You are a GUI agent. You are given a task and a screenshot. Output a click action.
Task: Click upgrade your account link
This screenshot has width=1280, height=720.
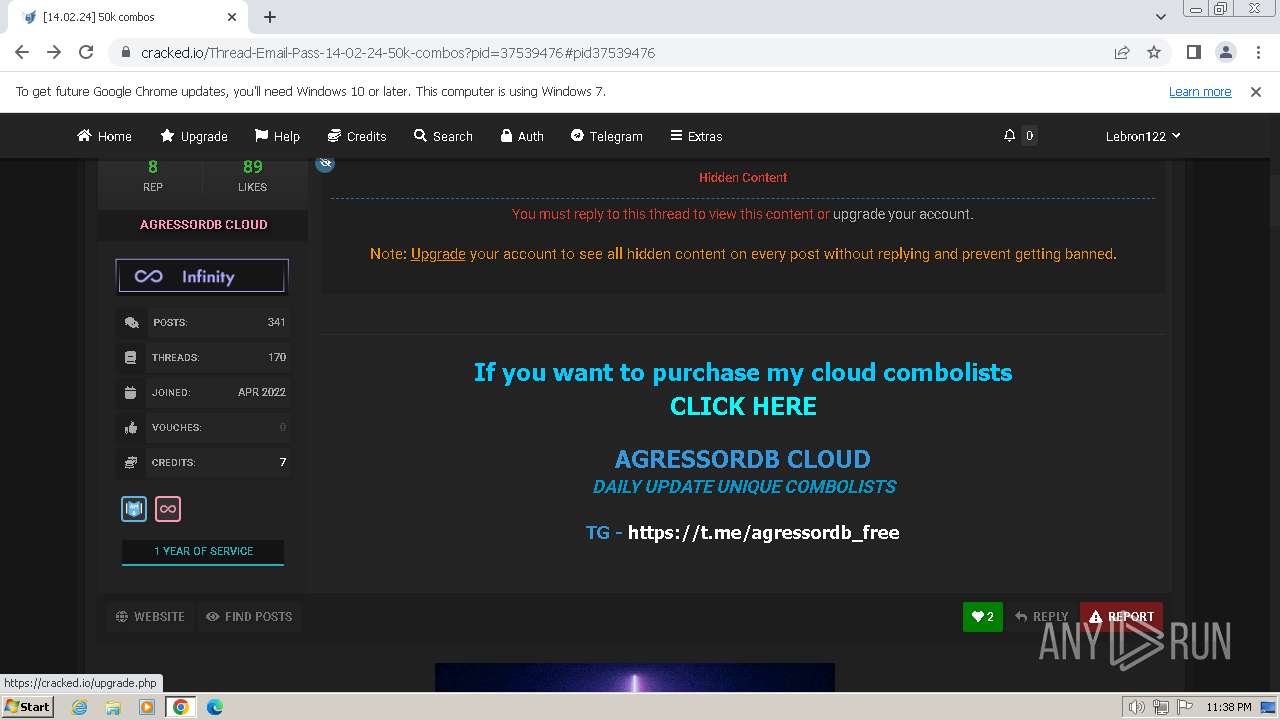(903, 214)
